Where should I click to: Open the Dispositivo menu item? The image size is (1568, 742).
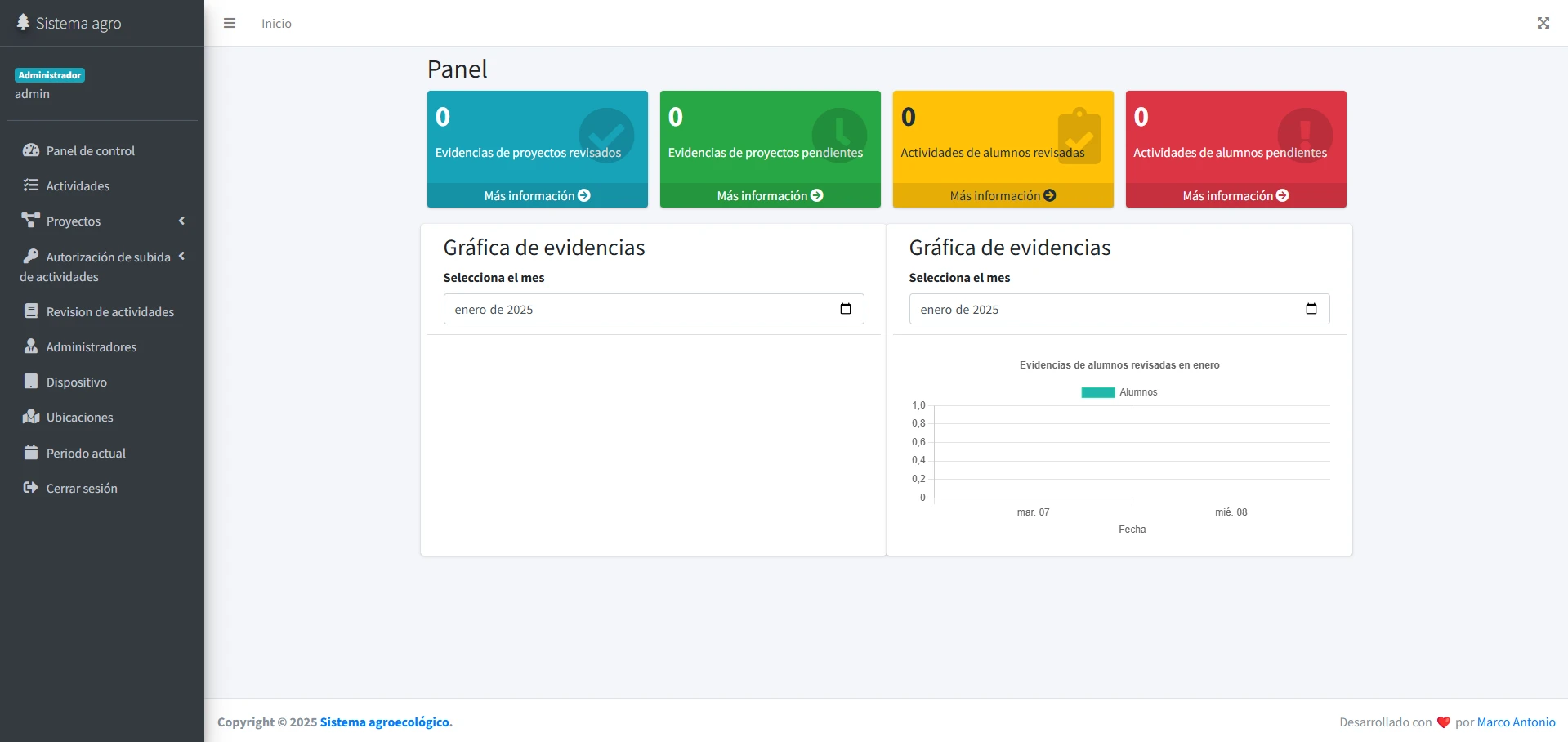pyautogui.click(x=102, y=382)
